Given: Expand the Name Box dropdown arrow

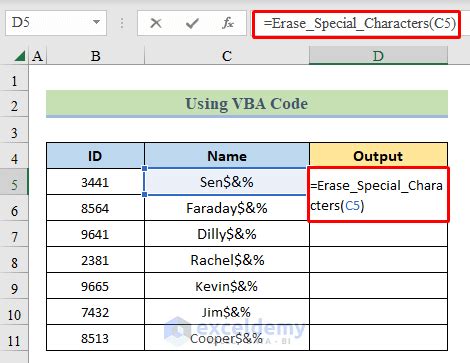Looking at the screenshot, I should click(x=96, y=22).
